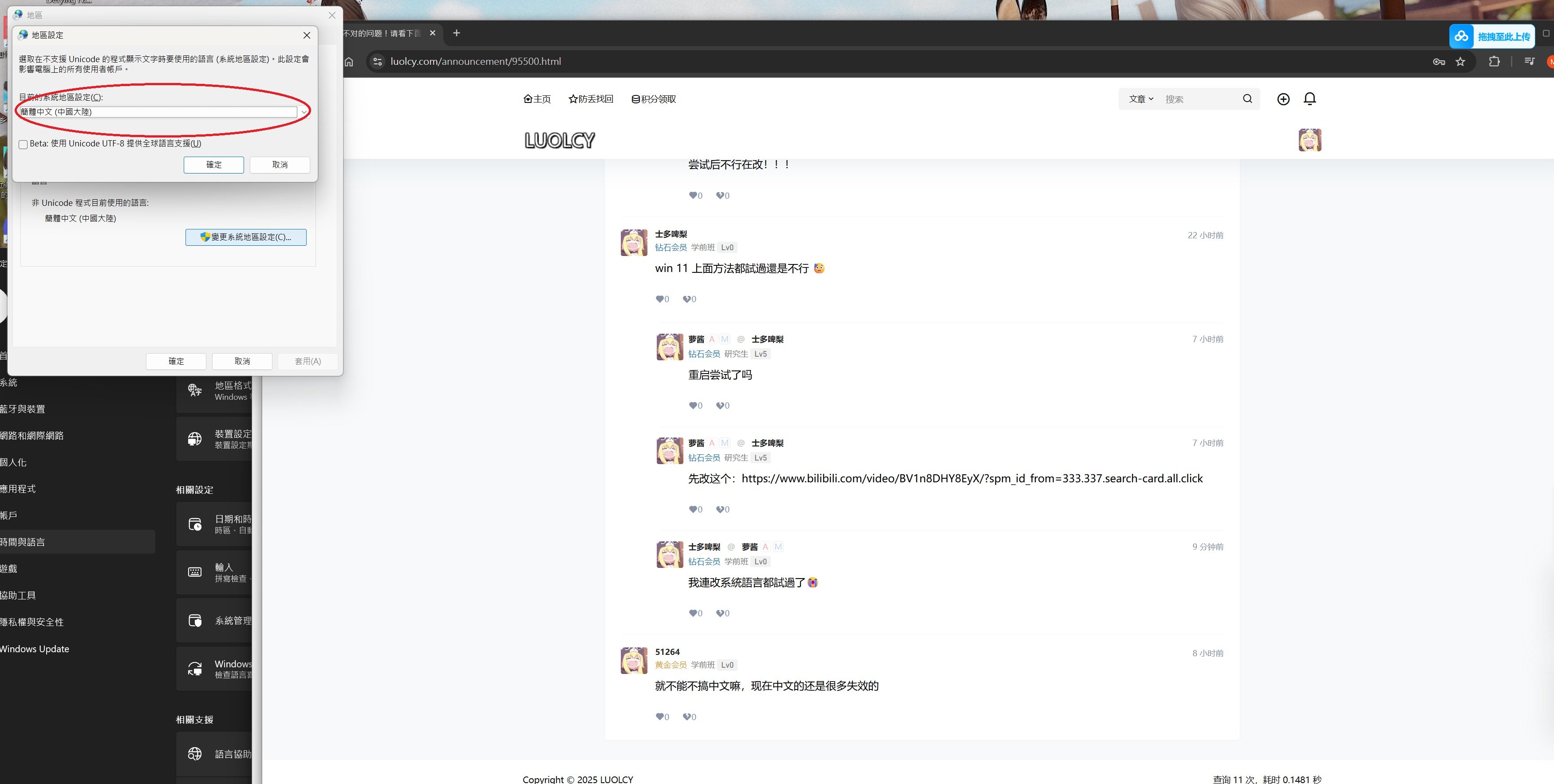
Task: Dislike the comment by user 51264
Action: (x=689, y=717)
